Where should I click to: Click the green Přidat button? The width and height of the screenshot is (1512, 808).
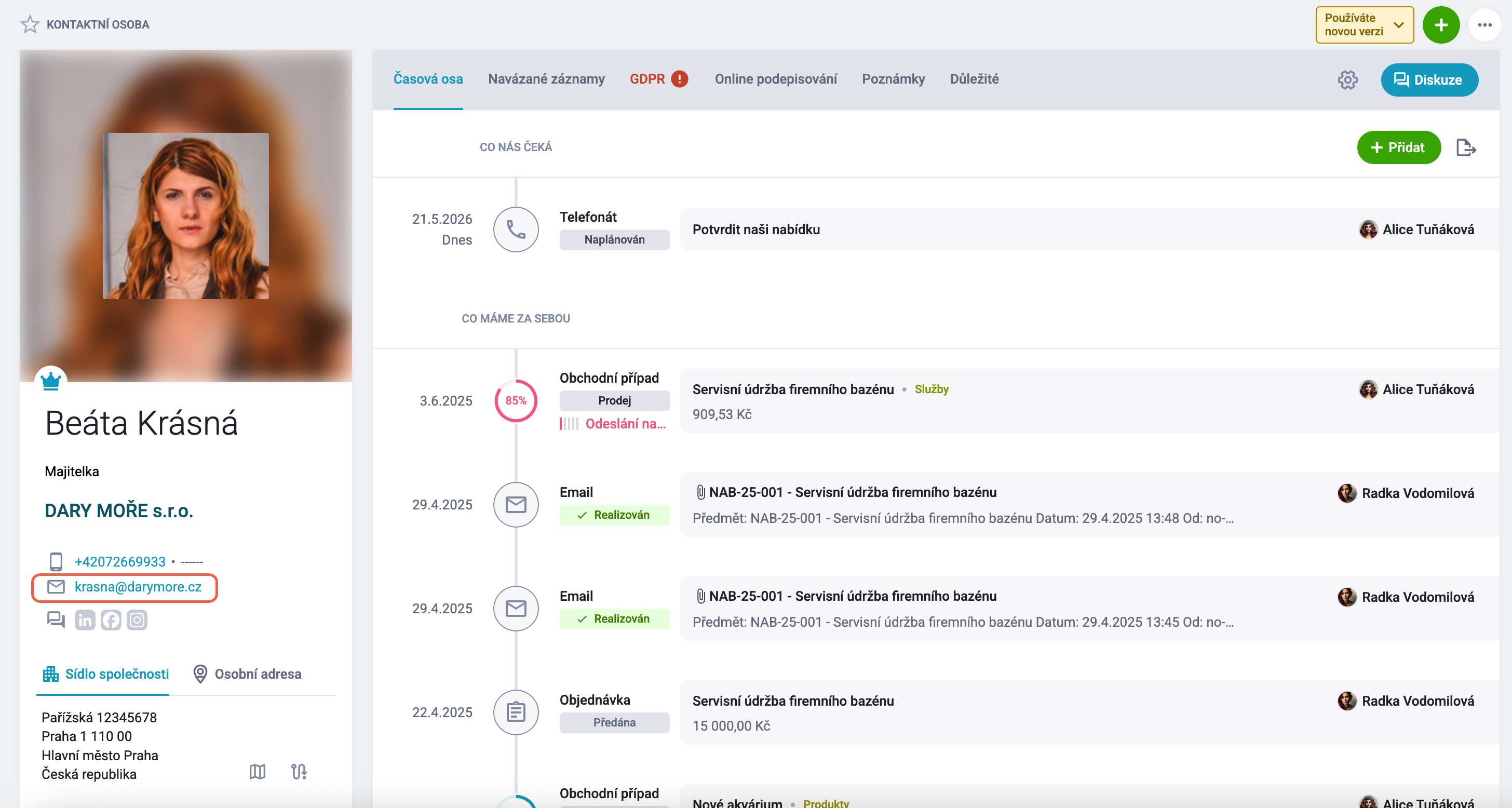(1399, 147)
